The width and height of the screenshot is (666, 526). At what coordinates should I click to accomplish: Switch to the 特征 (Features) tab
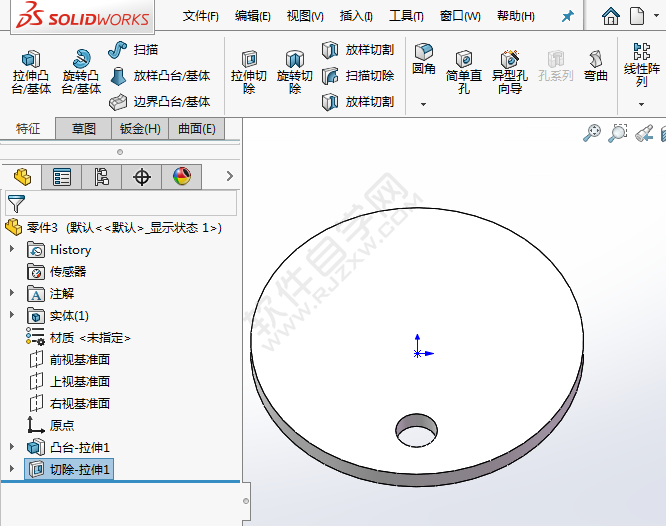28,128
